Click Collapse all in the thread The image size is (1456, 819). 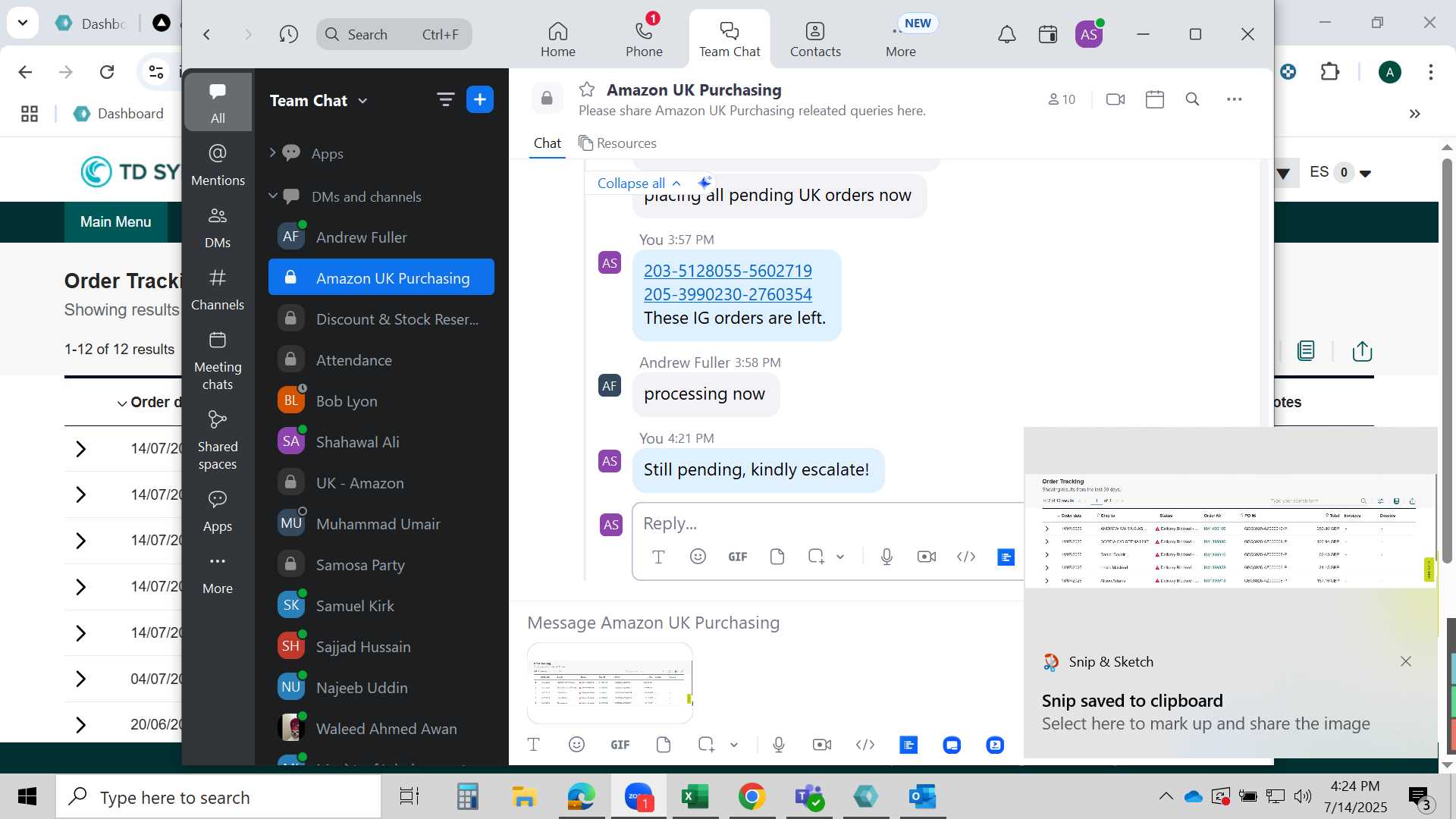(639, 183)
